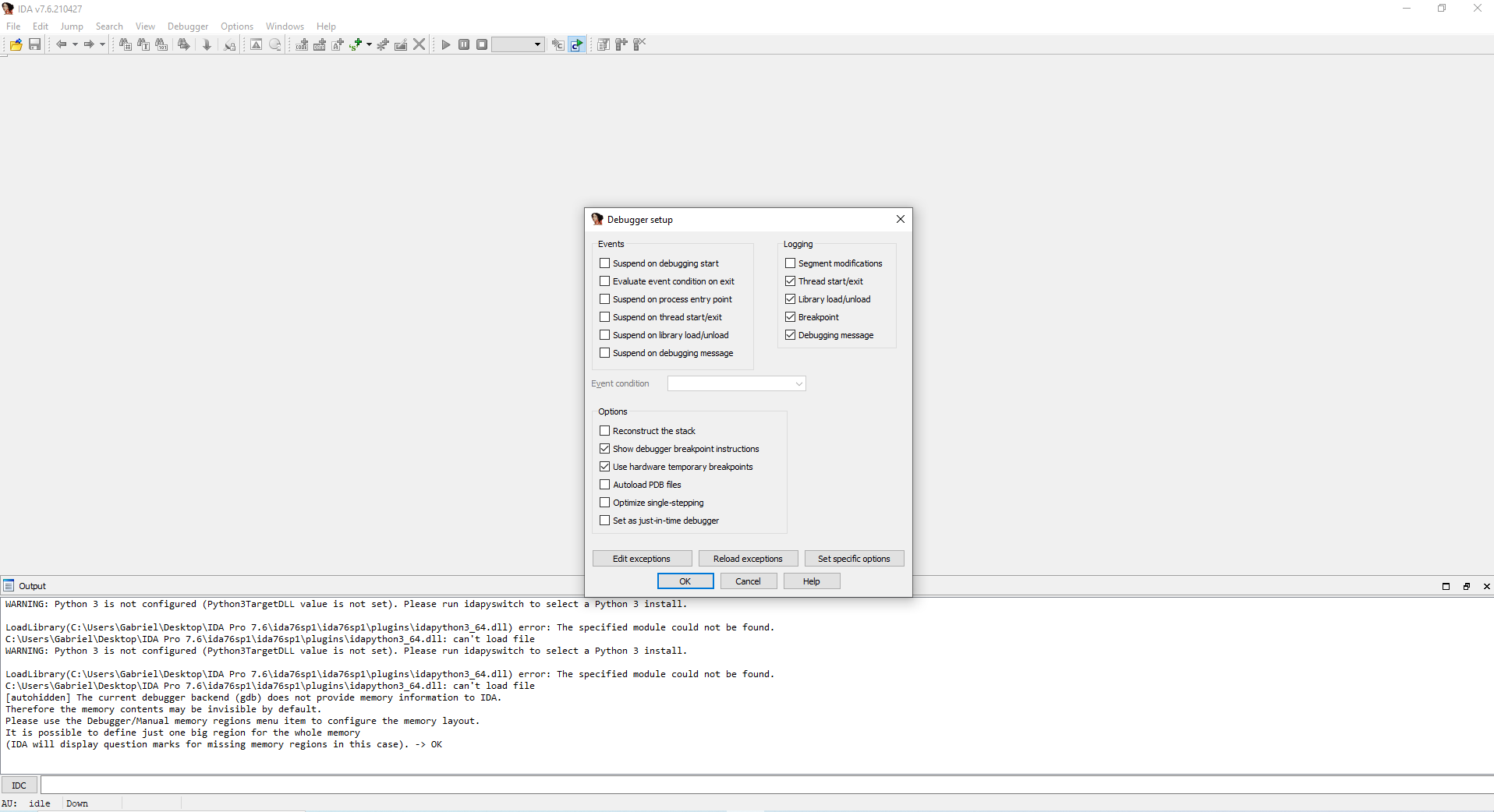Viewport: 1494px width, 812px height.
Task: Open the Debugger menu
Action: pos(188,26)
